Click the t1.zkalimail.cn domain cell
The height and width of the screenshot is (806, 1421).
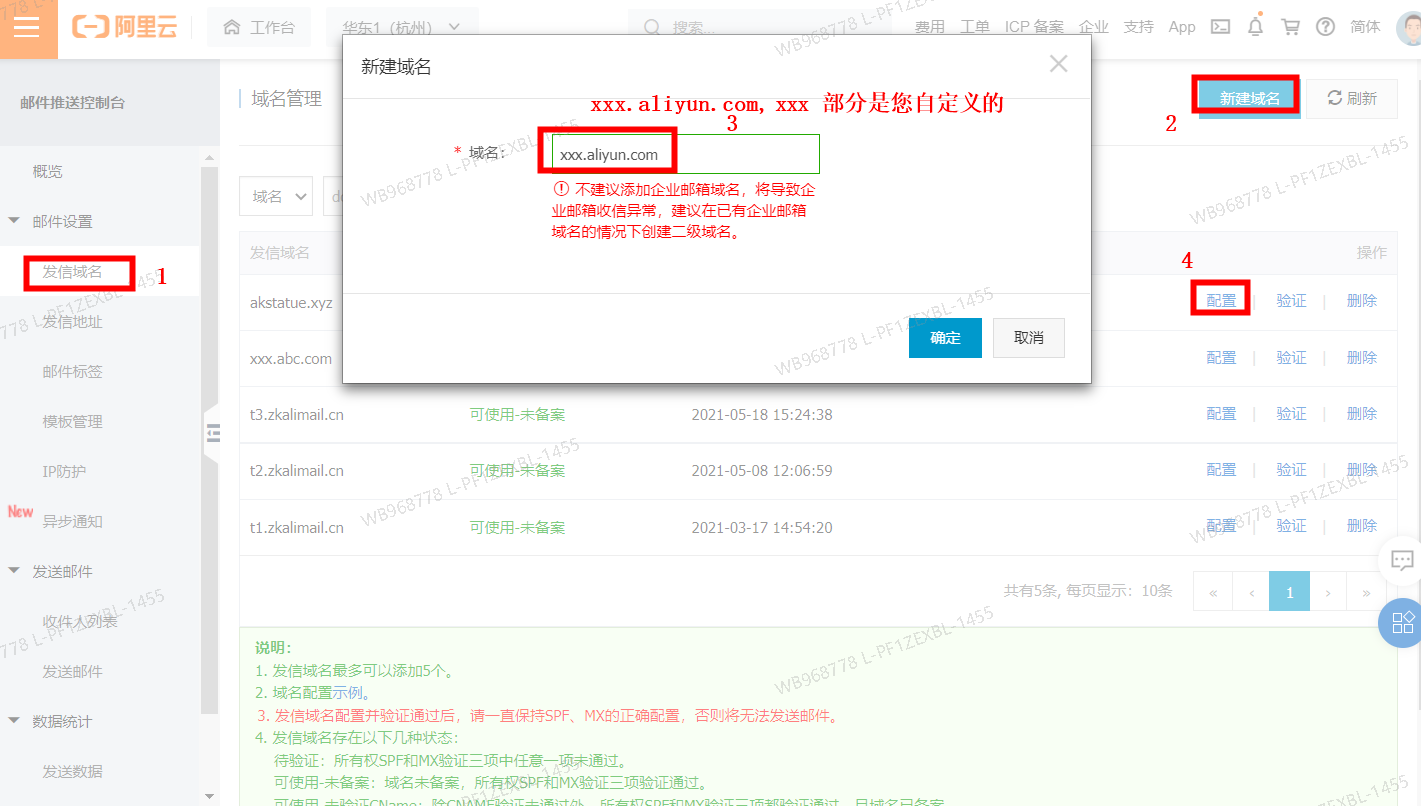pos(297,527)
